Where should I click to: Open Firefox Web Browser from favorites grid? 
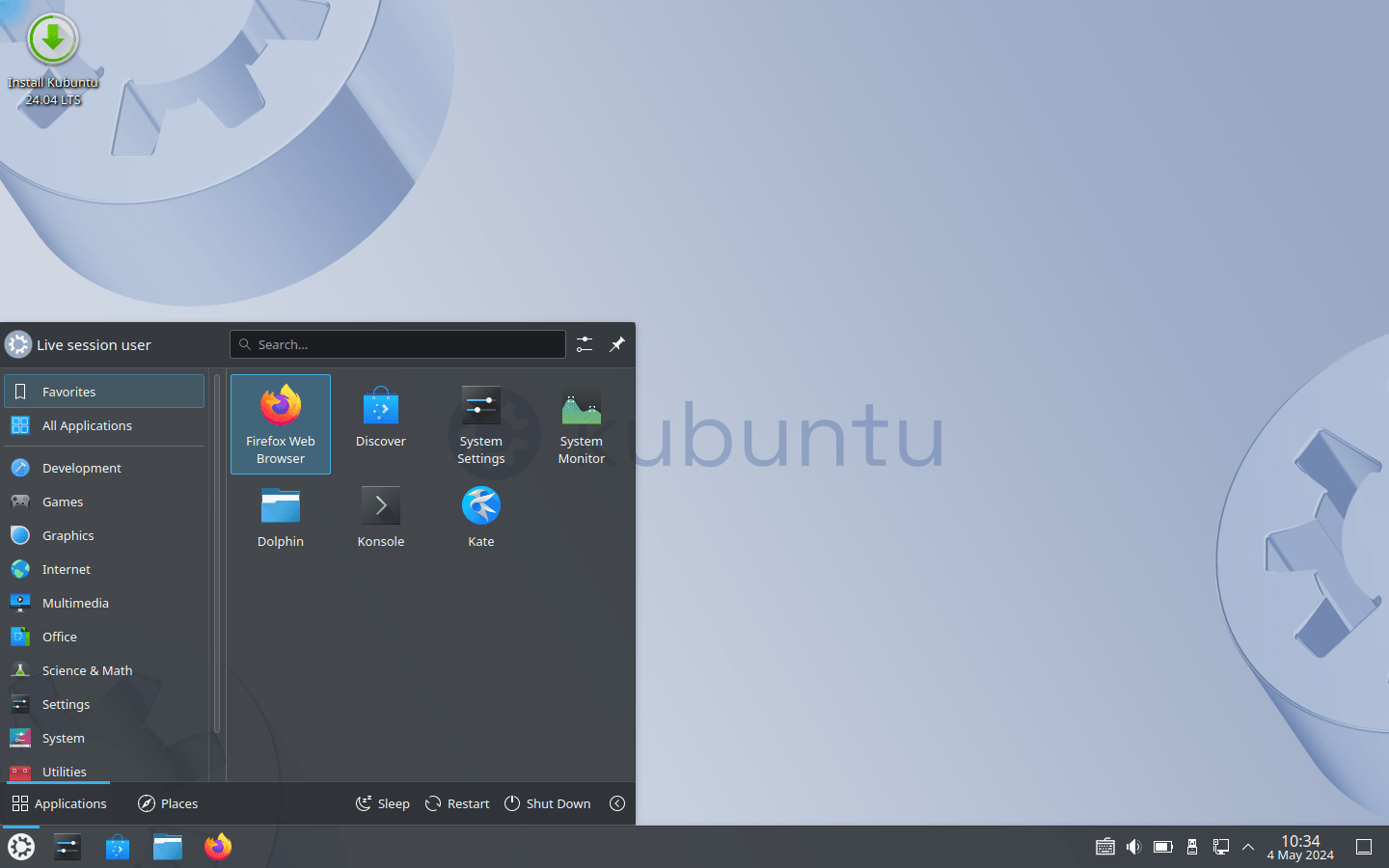pyautogui.click(x=281, y=424)
